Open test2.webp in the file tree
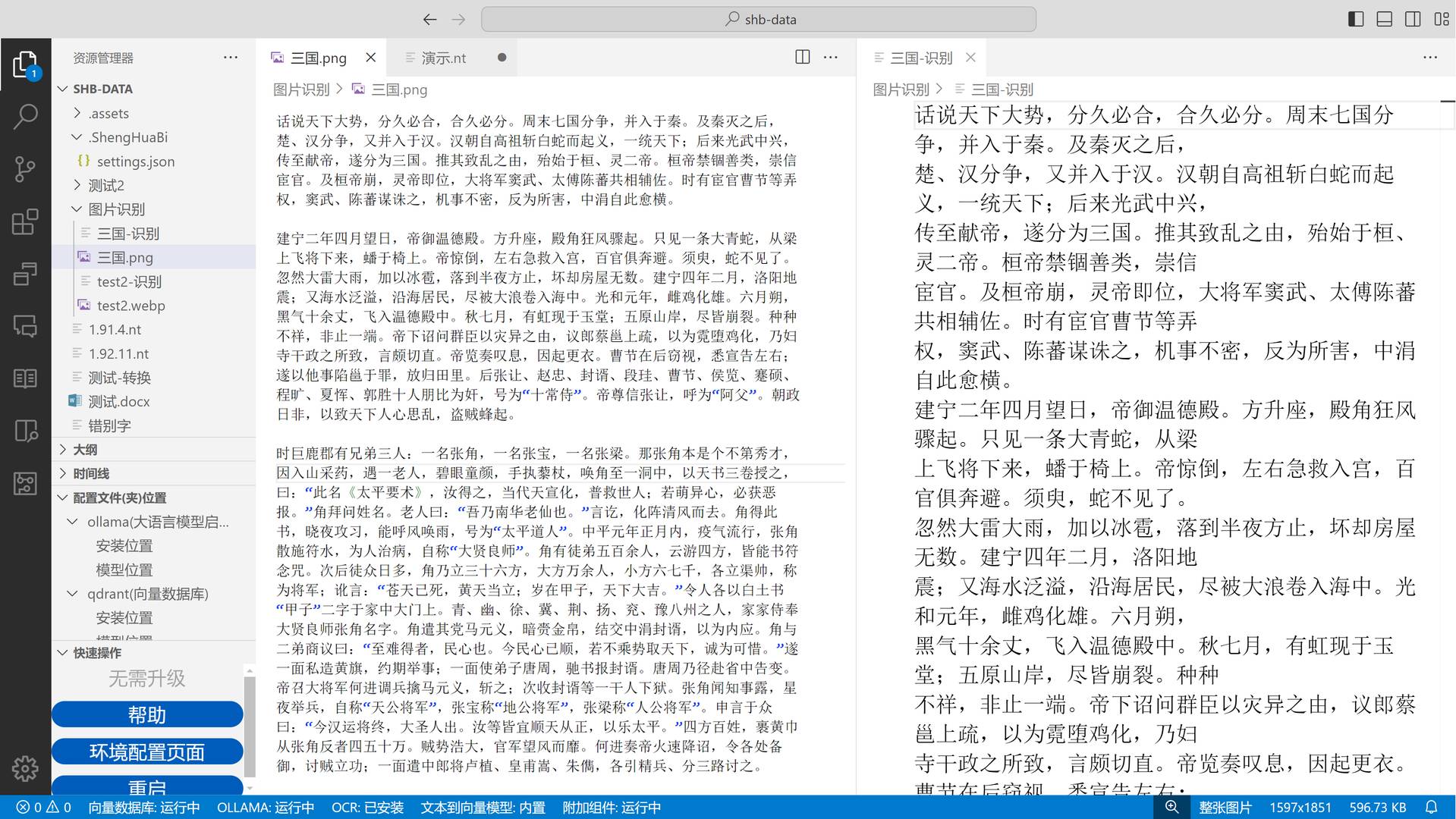The width and height of the screenshot is (1456, 819). pos(131,306)
